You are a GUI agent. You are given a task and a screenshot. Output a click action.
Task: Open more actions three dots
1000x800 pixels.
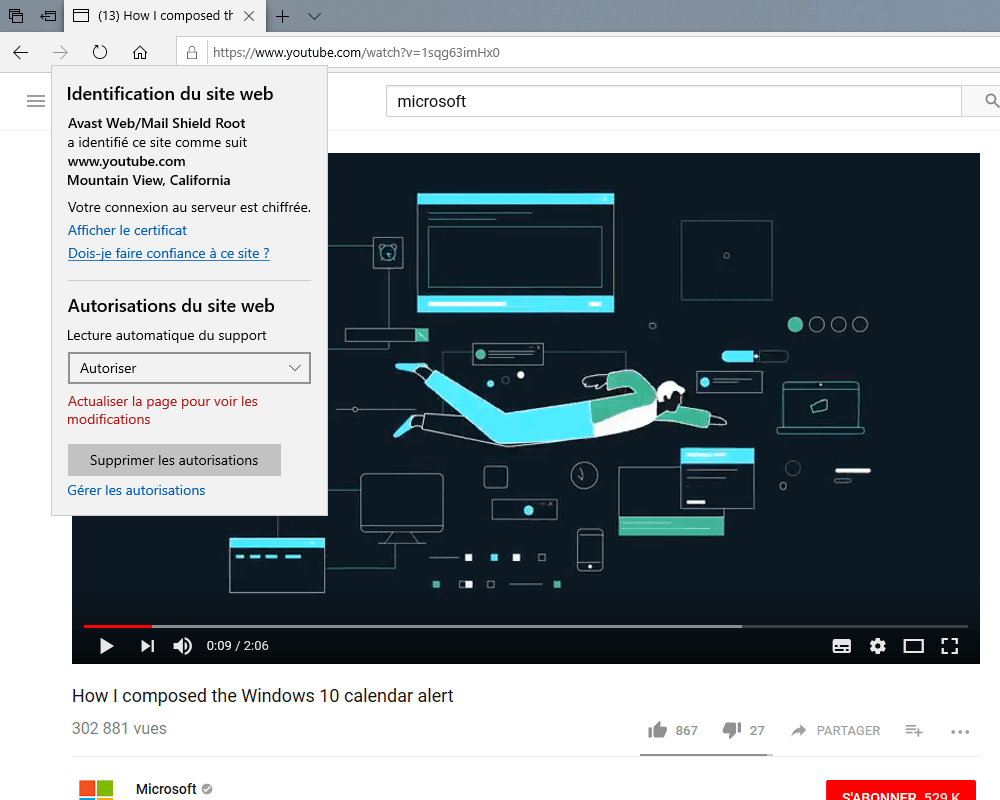(960, 732)
